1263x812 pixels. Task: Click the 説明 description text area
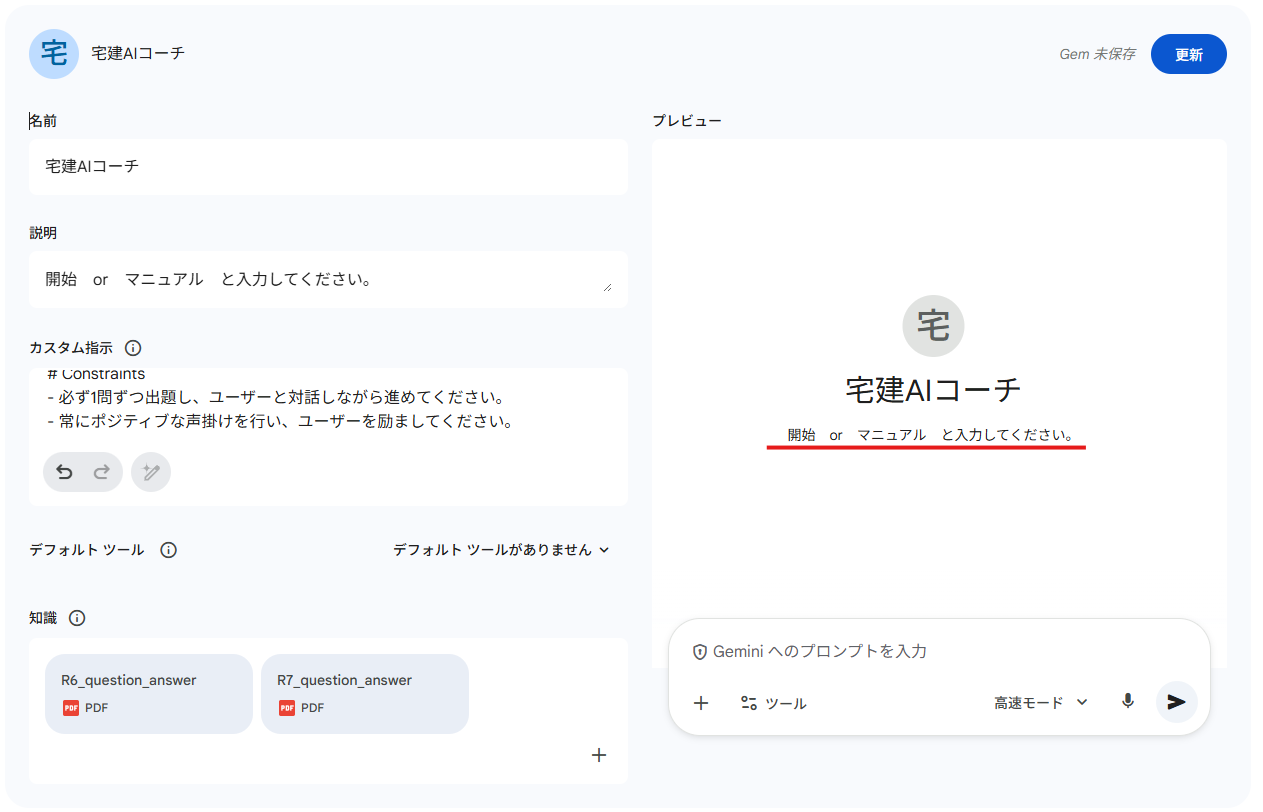(328, 279)
